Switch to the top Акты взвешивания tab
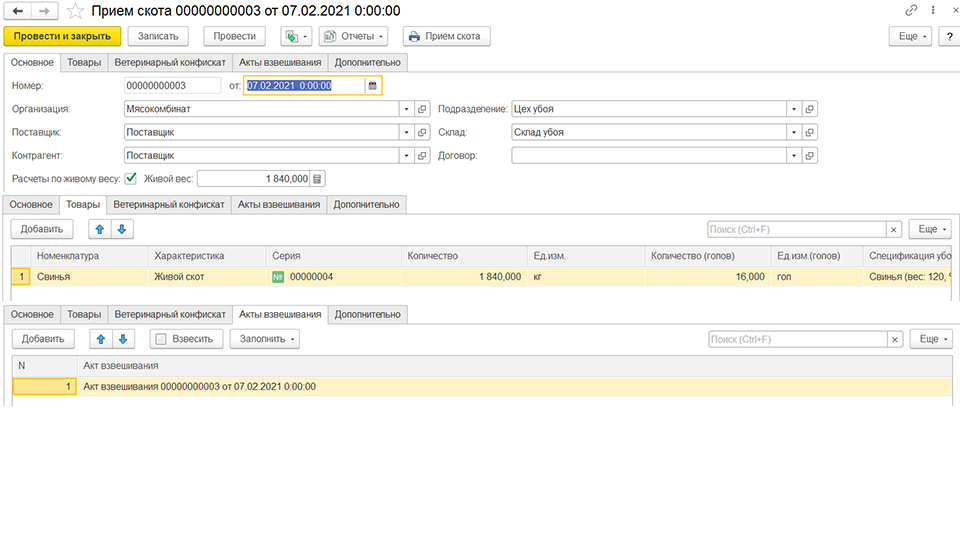Image resolution: width=960 pixels, height=560 pixels. point(280,62)
